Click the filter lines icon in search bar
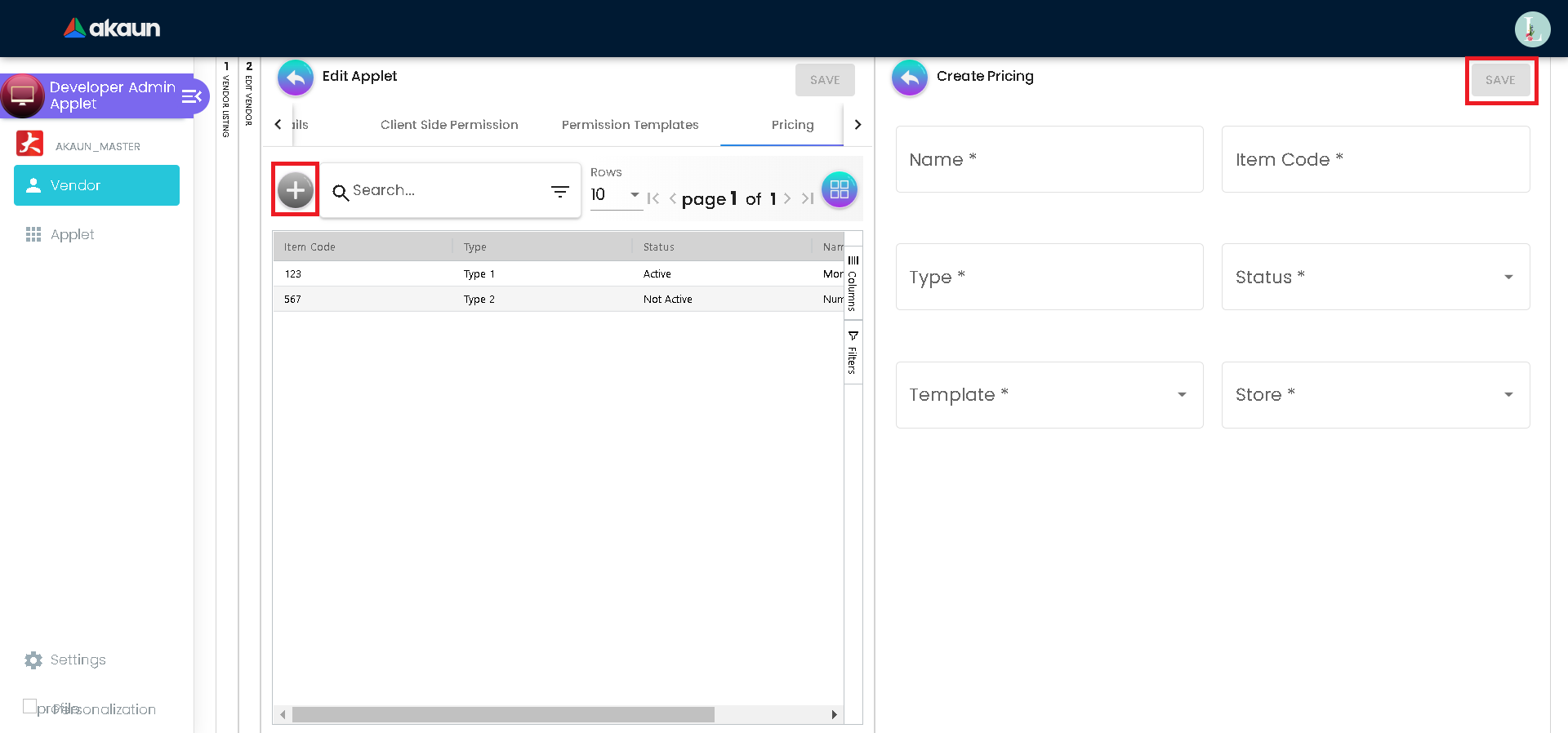Viewport: 1568px width, 733px height. point(559,191)
